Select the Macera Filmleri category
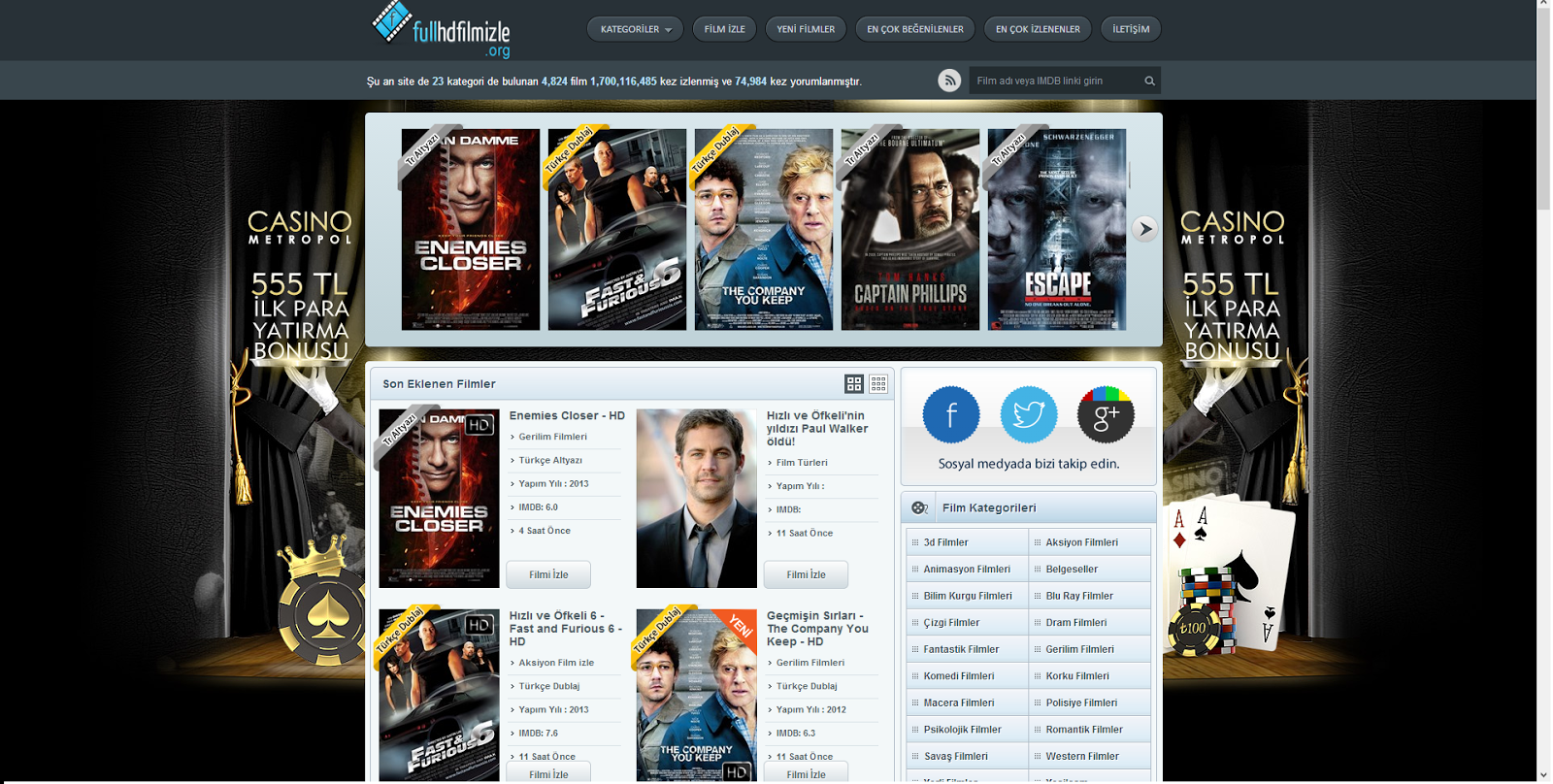 967,702
